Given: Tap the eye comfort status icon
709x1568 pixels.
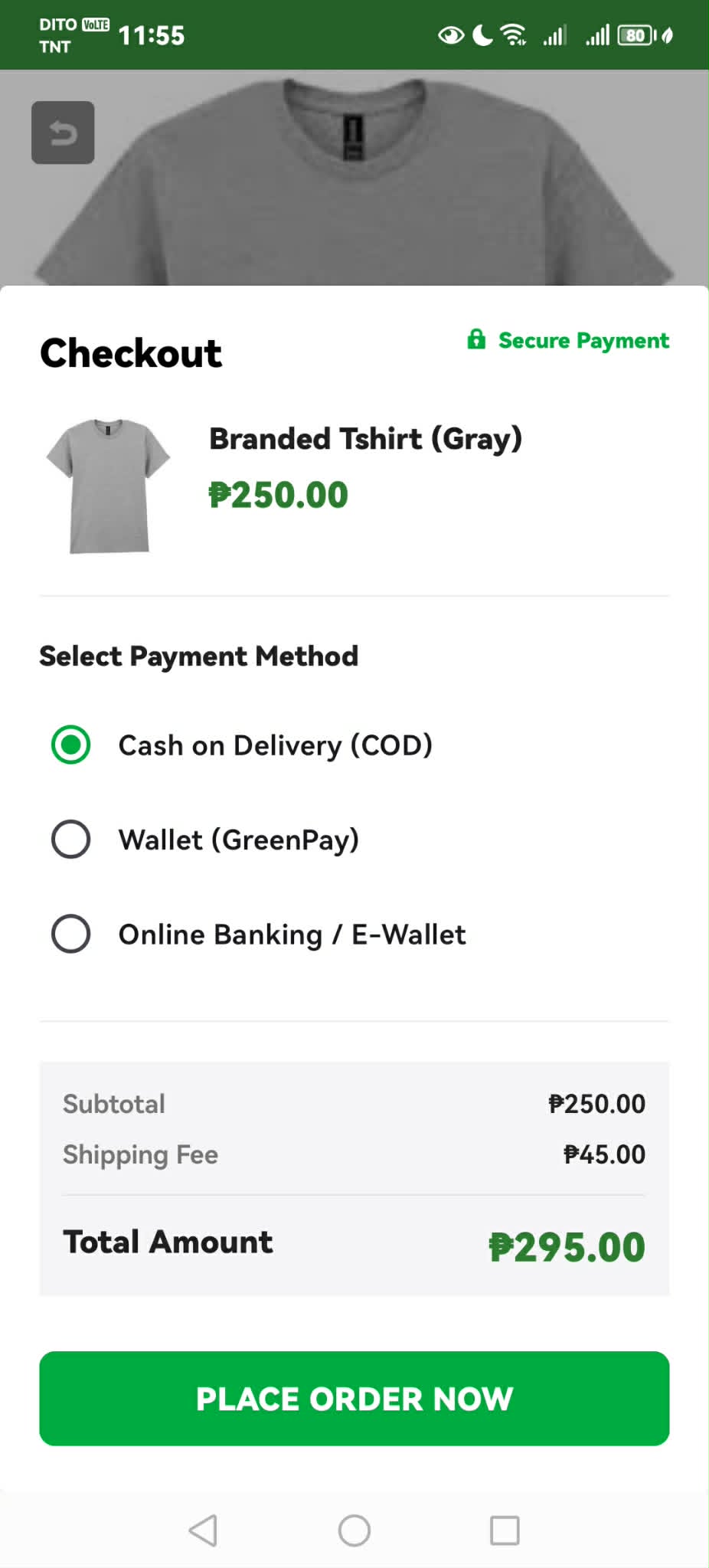Looking at the screenshot, I should click(x=451, y=35).
